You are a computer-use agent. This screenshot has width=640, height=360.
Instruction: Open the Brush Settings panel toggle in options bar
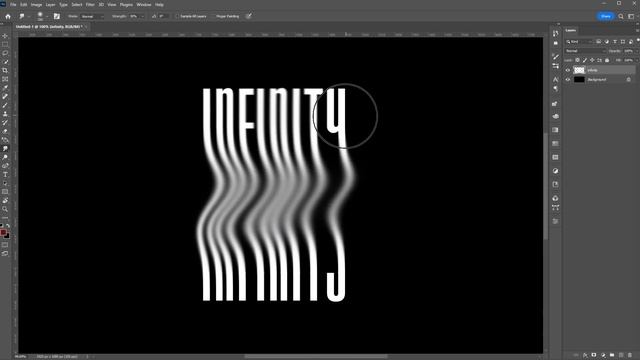57,16
